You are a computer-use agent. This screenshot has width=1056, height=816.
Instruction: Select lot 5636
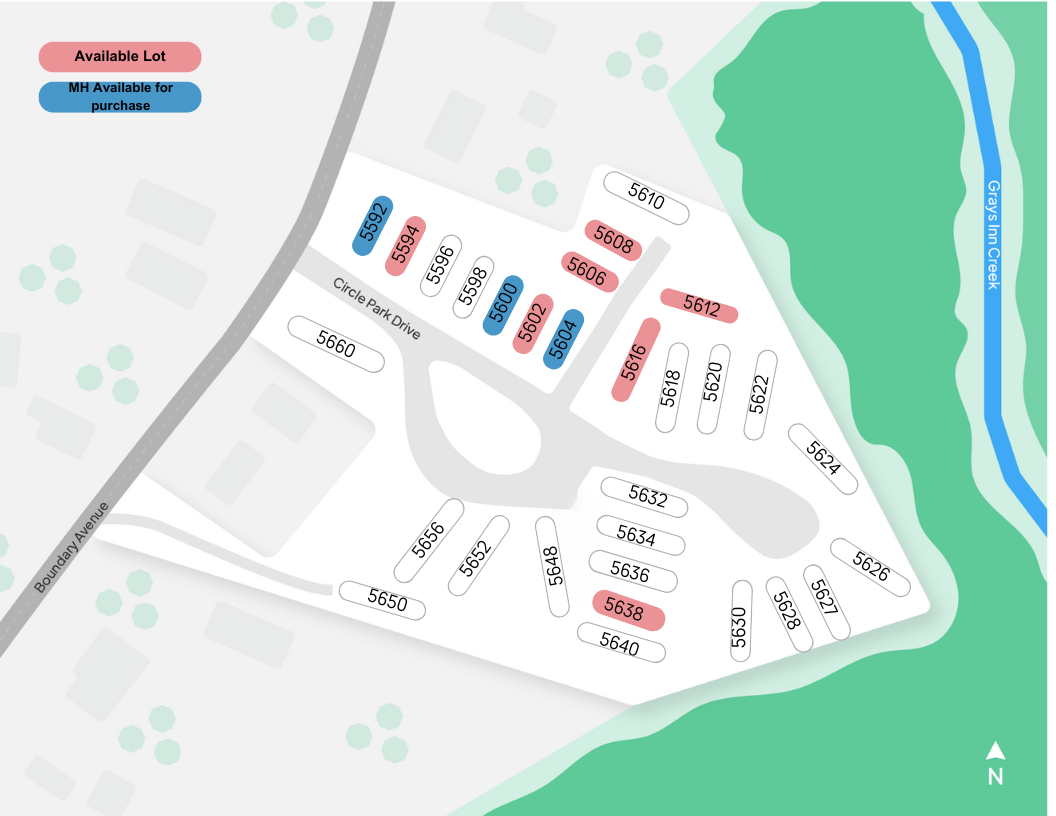(633, 572)
